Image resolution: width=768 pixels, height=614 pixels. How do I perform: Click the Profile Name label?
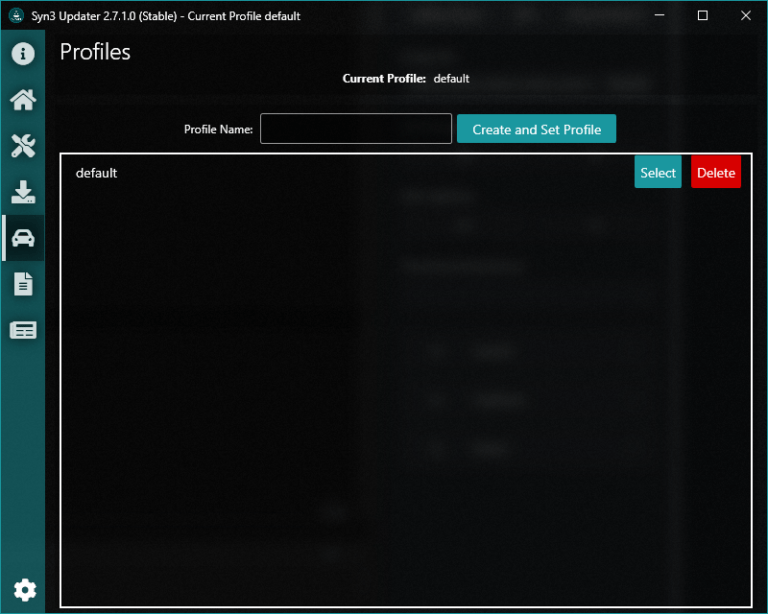[218, 129]
